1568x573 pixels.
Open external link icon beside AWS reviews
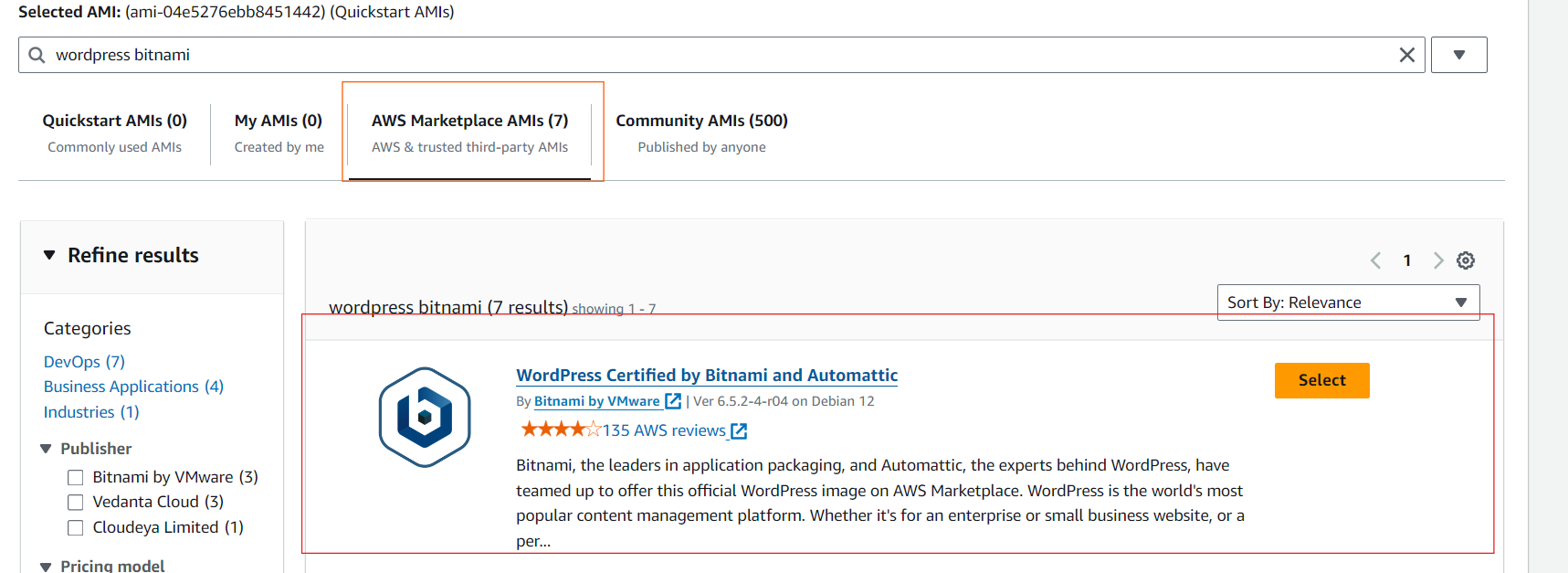[x=739, y=431]
